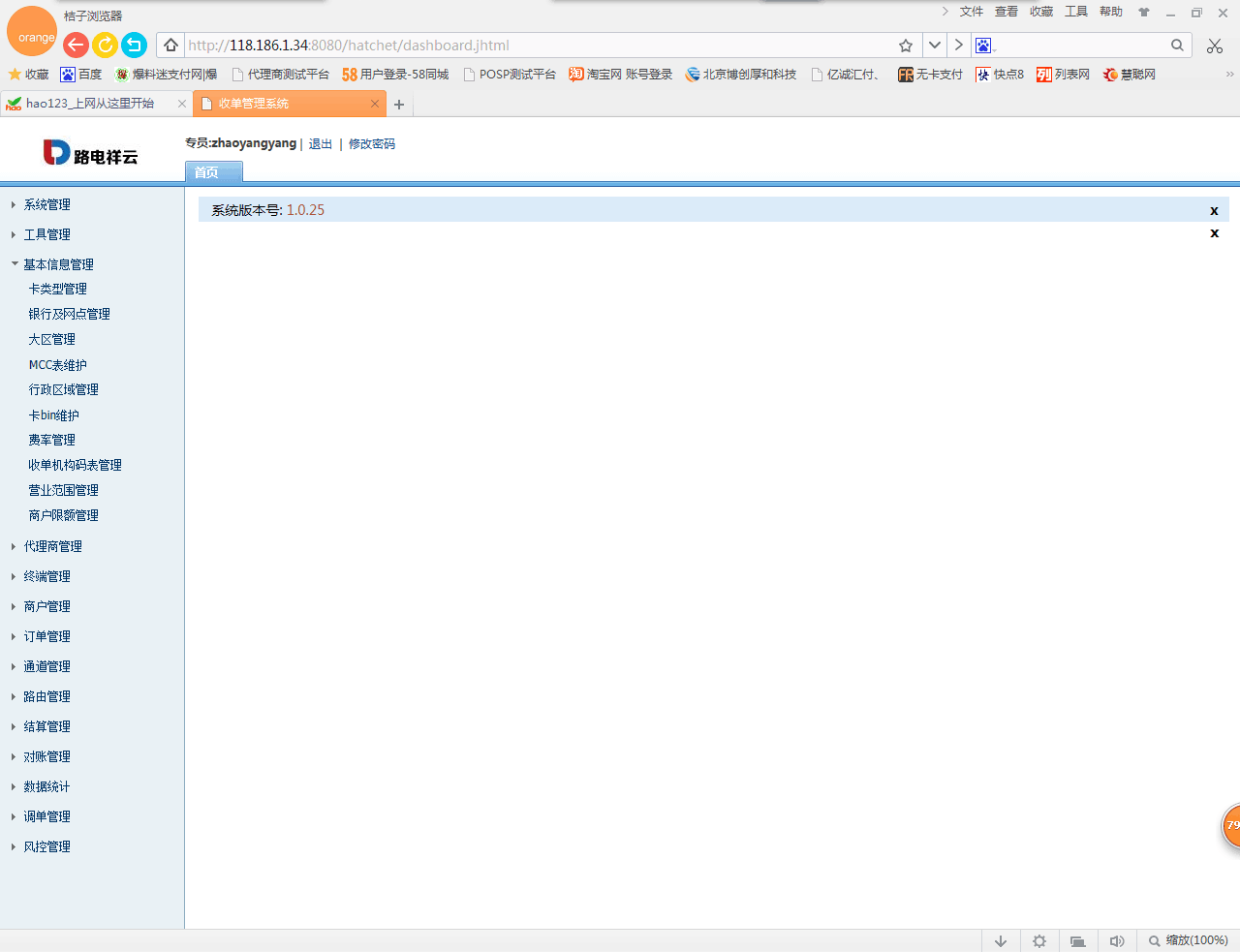
Task: Open 卡类型管理 page
Action: [x=58, y=289]
